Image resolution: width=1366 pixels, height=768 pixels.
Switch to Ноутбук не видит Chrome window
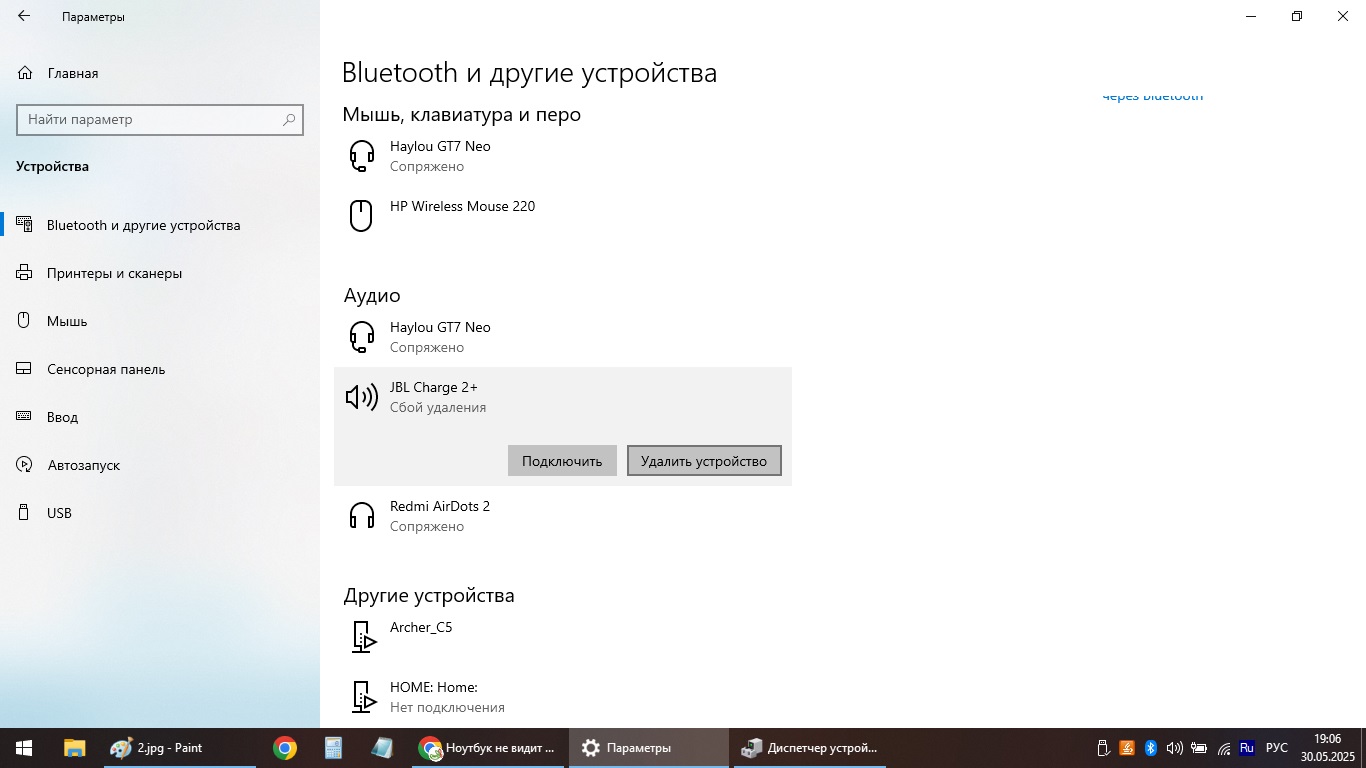(x=488, y=747)
